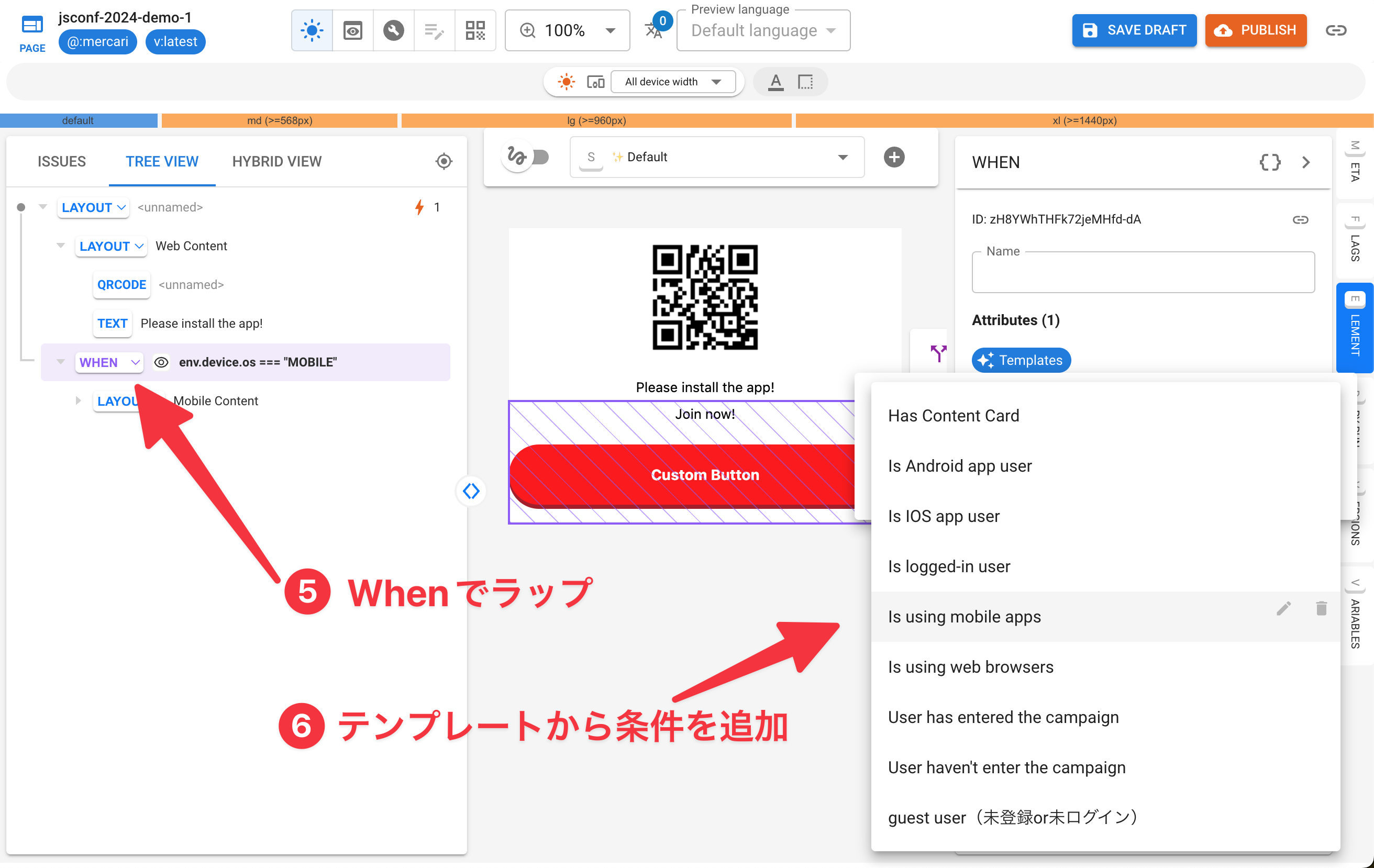The image size is (1374, 868).
Task: Open the QR code icon in toolbar
Action: 475,30
